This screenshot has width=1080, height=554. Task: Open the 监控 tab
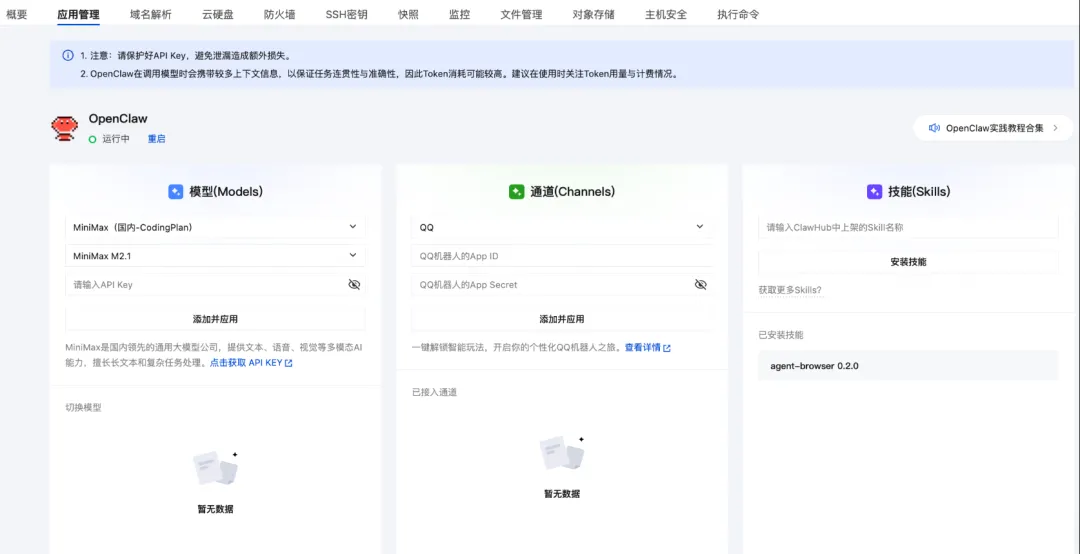(x=459, y=14)
